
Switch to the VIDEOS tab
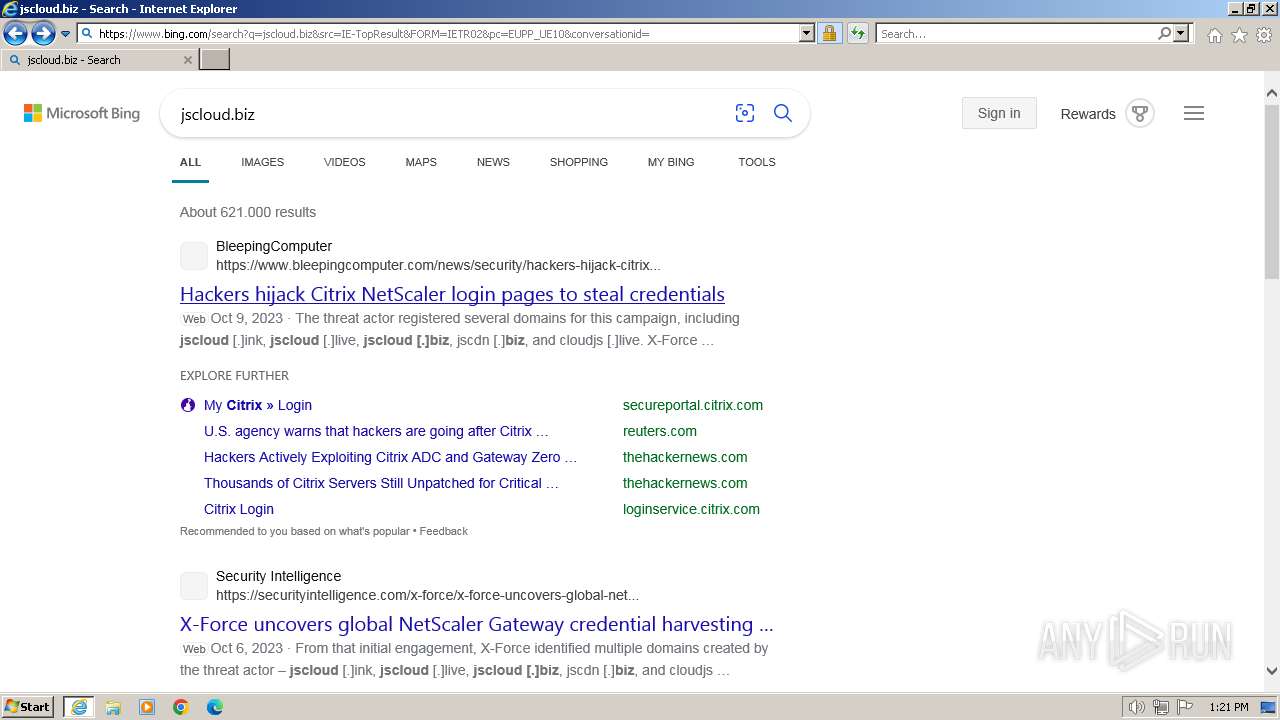point(344,162)
